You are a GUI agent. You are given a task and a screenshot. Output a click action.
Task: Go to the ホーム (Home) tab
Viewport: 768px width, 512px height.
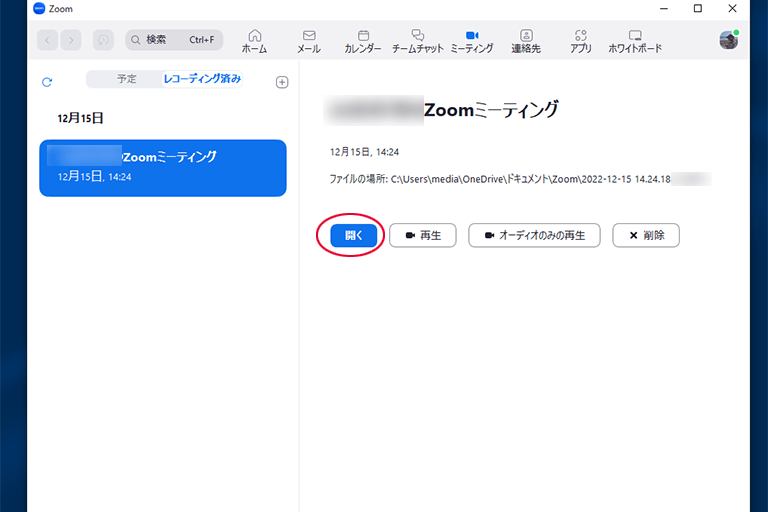[255, 41]
